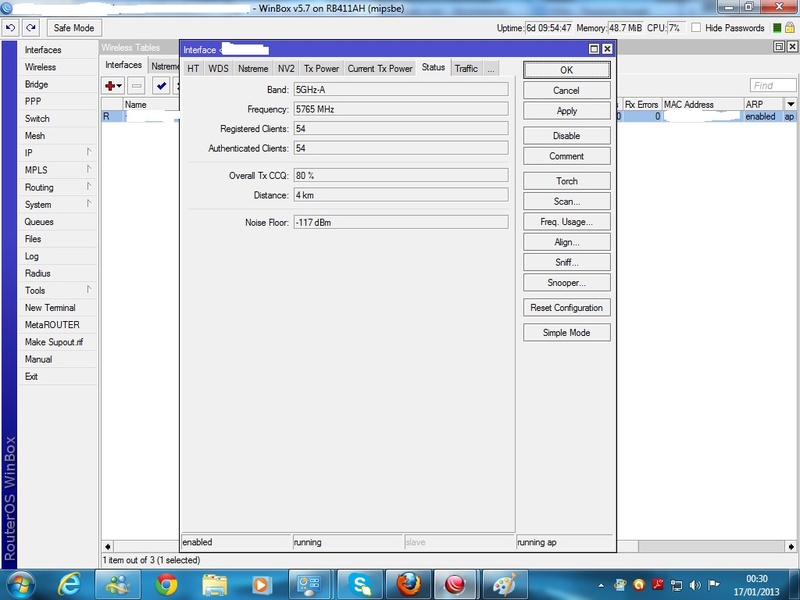Click the green status indicator square
This screenshot has width=800, height=600.
pos(777,28)
